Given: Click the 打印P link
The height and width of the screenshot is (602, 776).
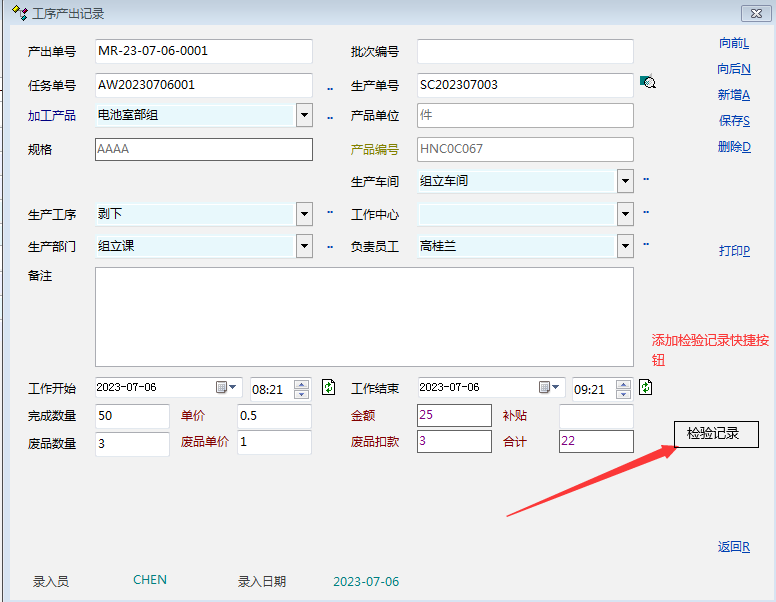Looking at the screenshot, I should (734, 251).
